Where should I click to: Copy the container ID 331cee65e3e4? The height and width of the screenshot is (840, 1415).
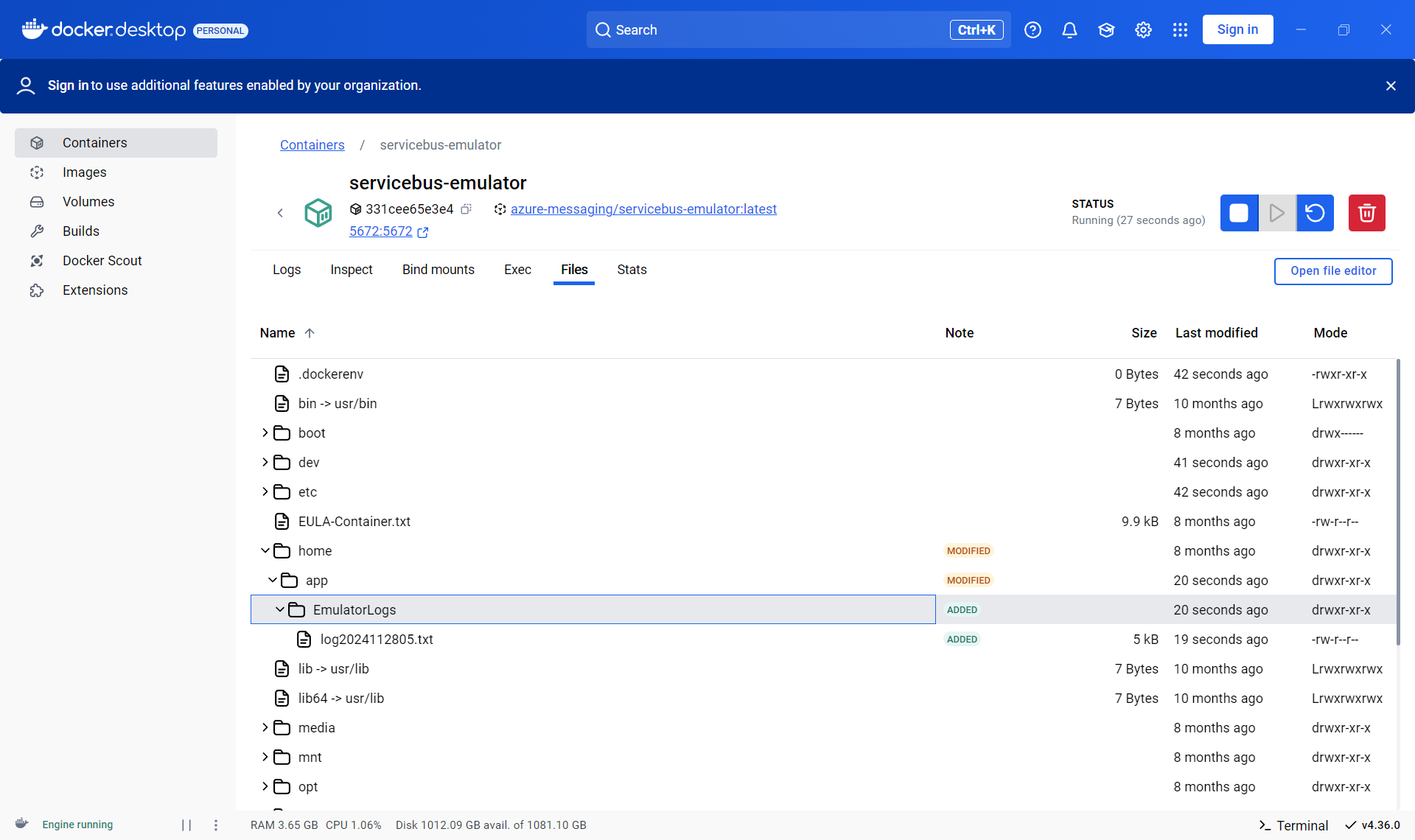pos(466,209)
